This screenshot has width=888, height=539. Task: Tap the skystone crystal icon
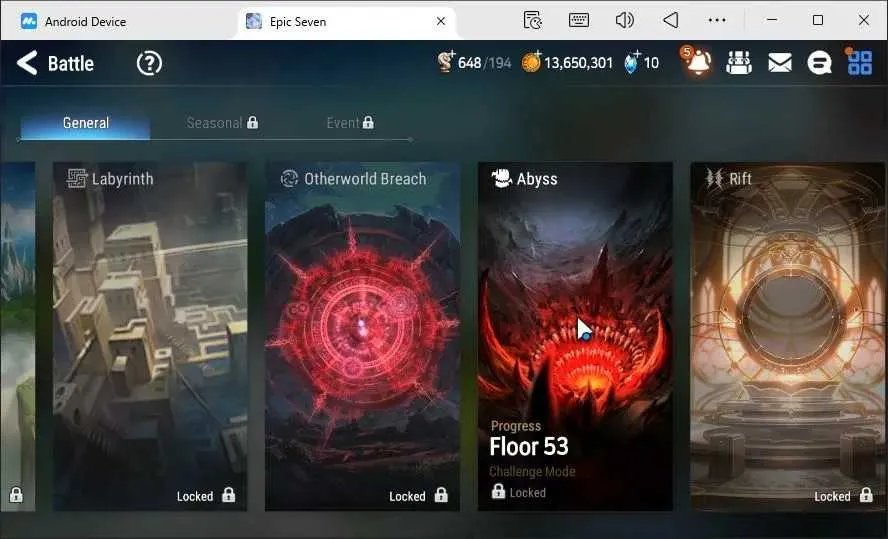coord(632,62)
